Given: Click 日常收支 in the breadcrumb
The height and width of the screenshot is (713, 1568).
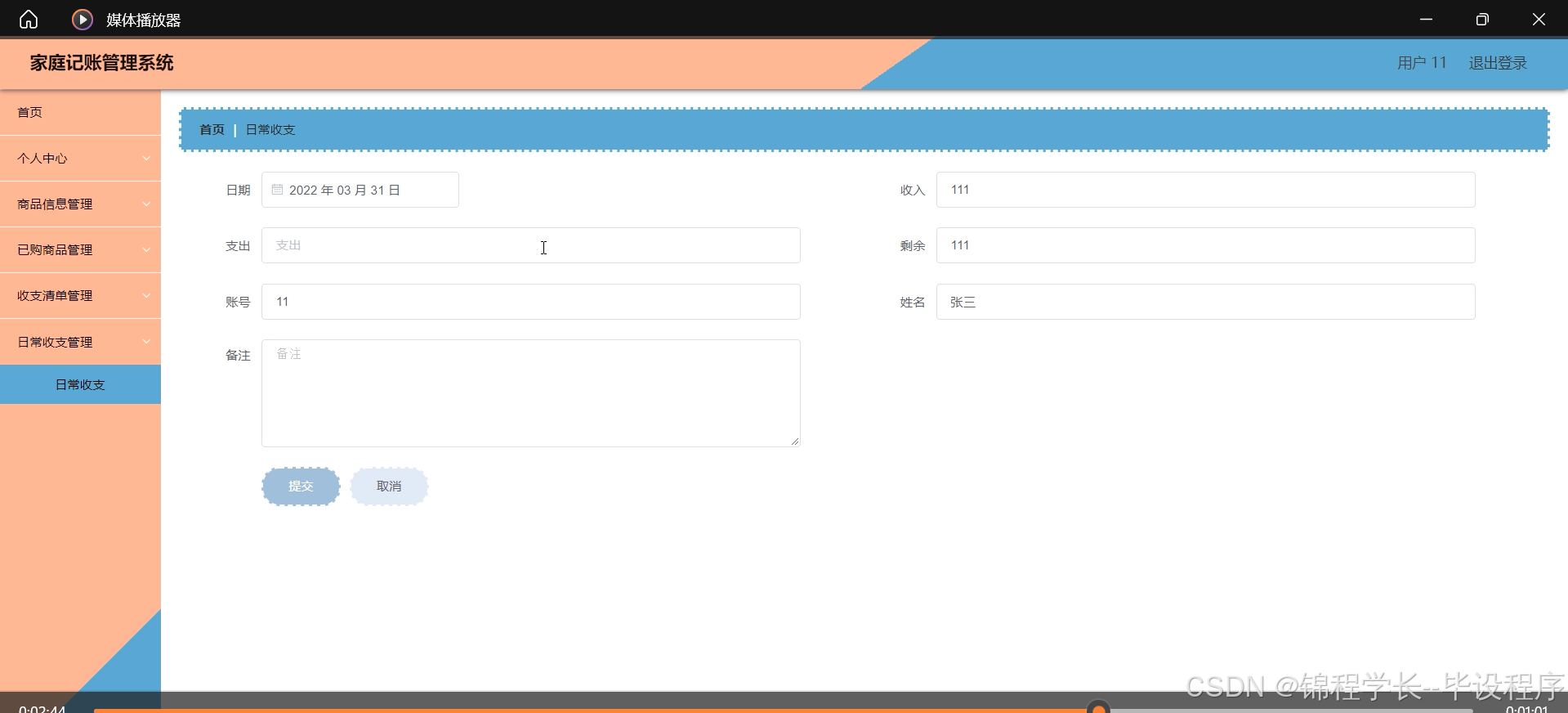Looking at the screenshot, I should 270,129.
